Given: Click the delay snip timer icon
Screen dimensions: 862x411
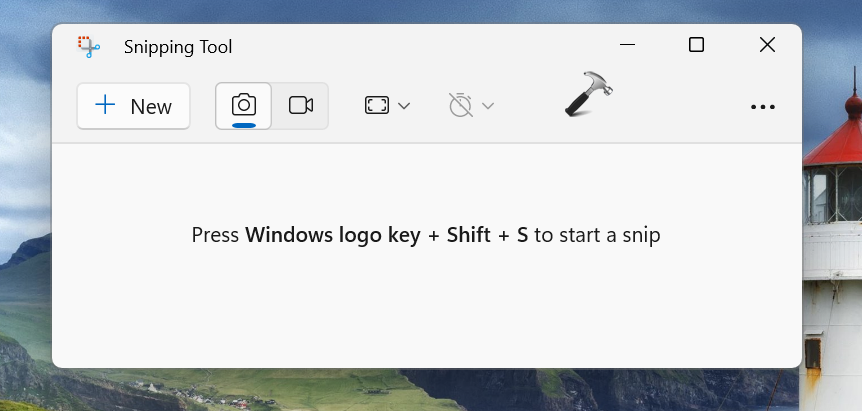Looking at the screenshot, I should 460,105.
